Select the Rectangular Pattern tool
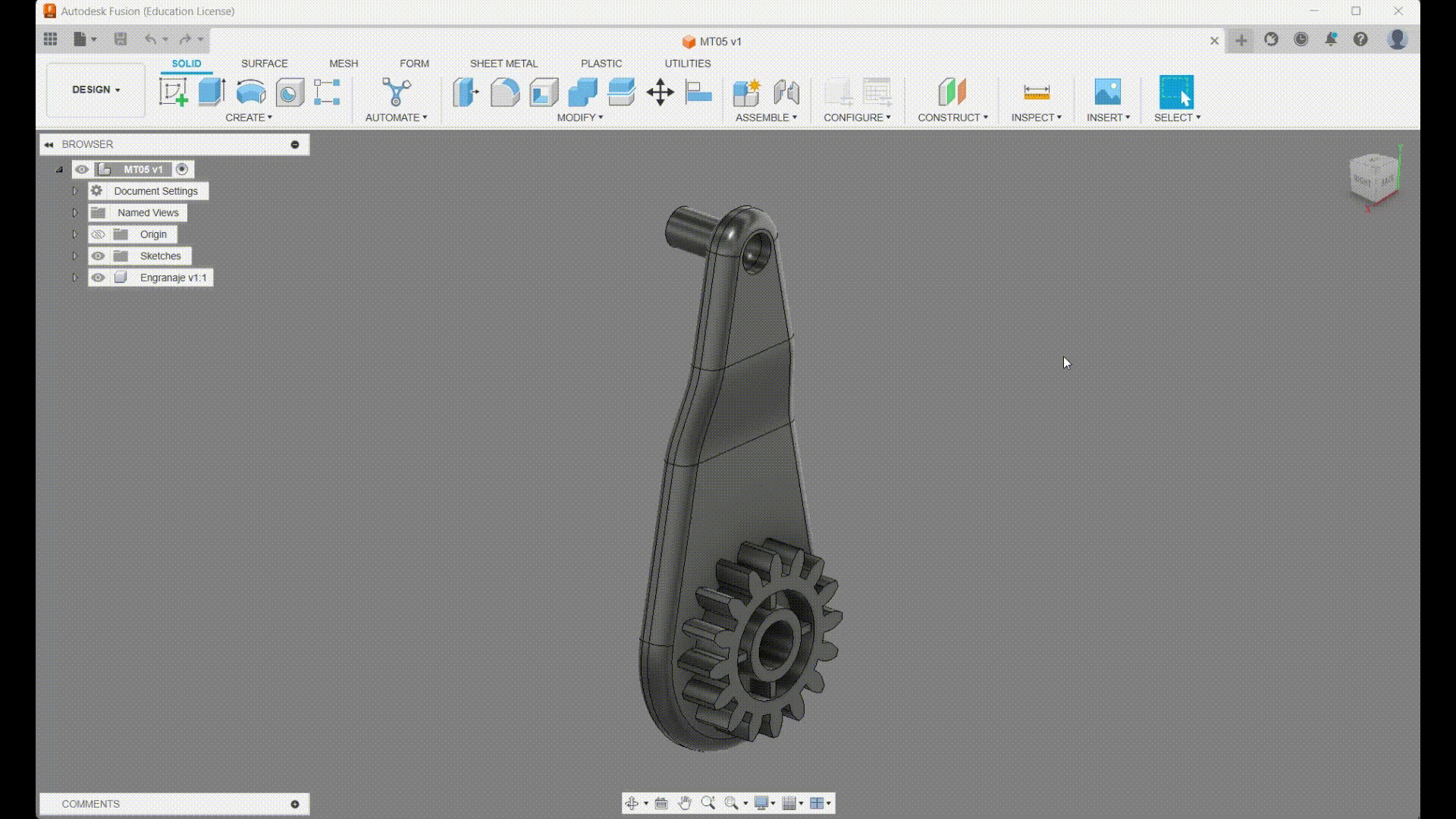 pyautogui.click(x=328, y=92)
